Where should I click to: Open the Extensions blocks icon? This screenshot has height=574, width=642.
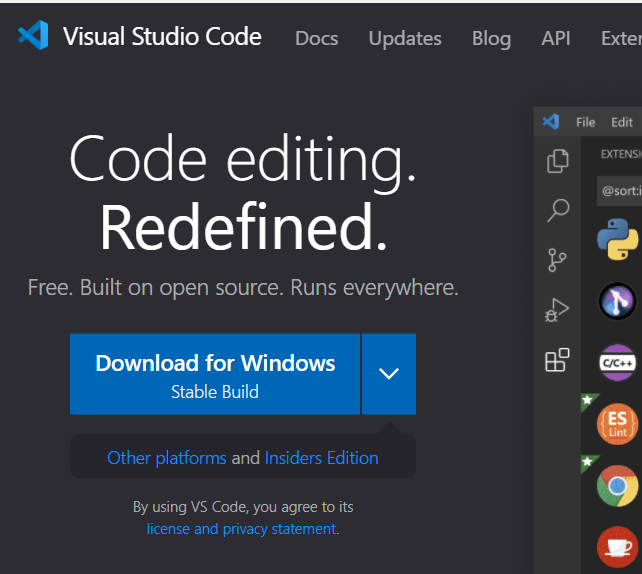tap(557, 360)
